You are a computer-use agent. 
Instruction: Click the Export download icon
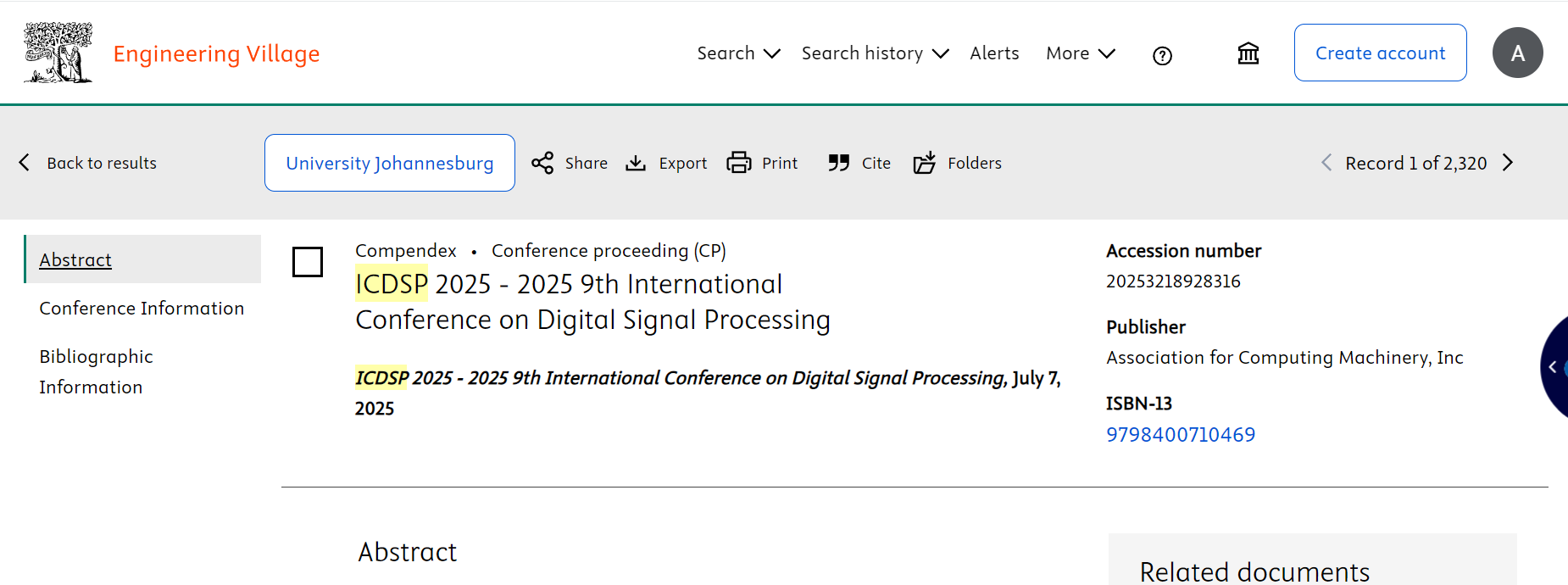tap(636, 163)
